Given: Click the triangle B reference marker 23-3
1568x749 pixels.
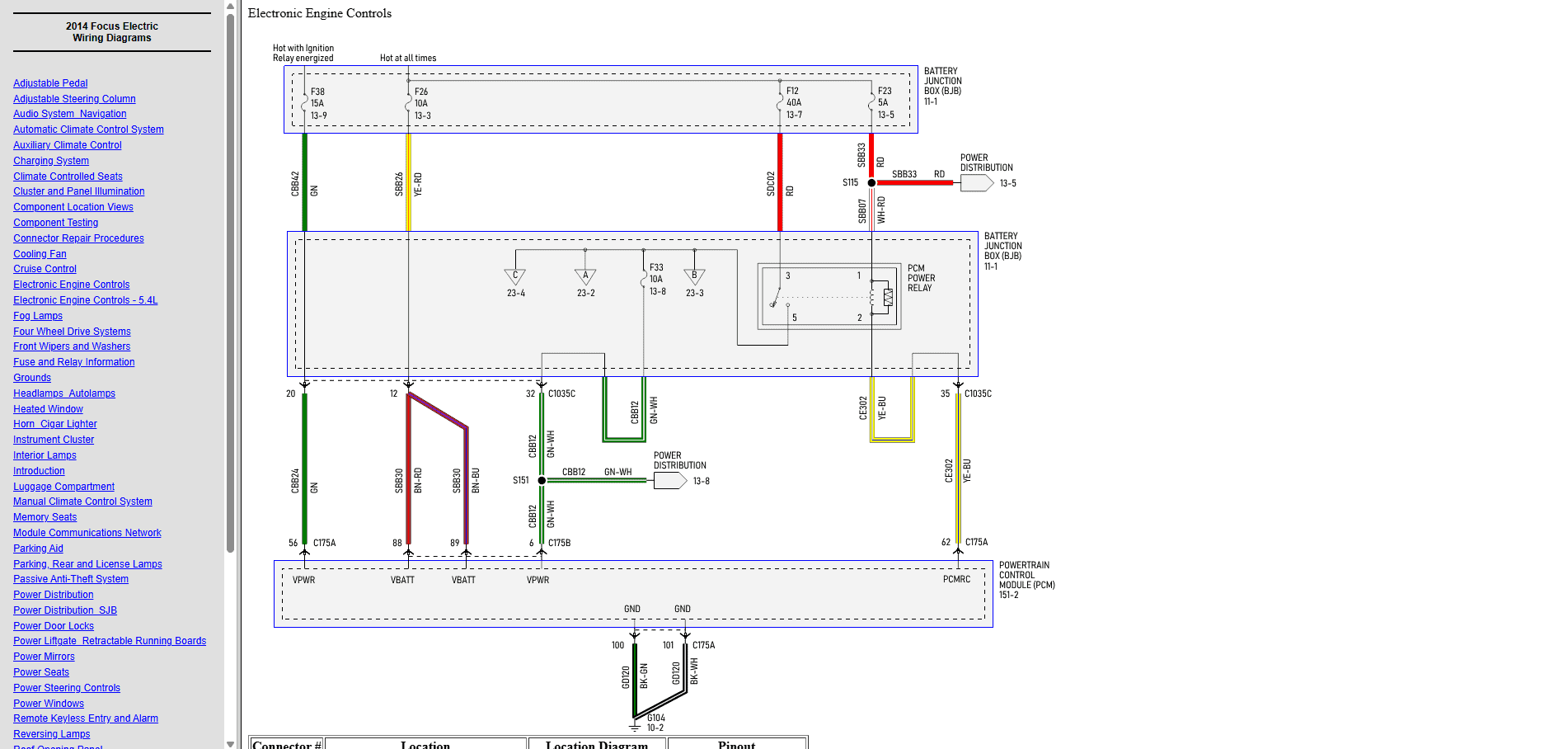Looking at the screenshot, I should pyautogui.click(x=694, y=276).
